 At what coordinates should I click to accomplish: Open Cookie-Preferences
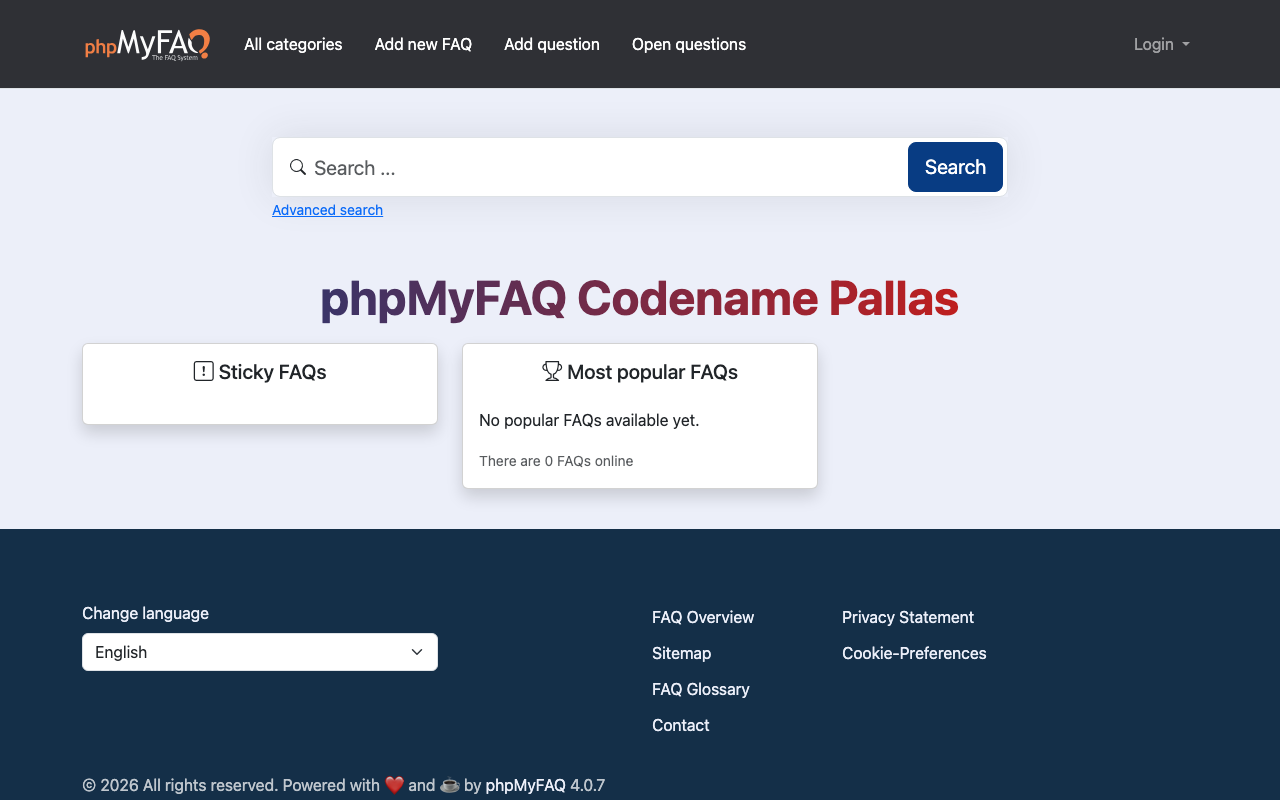click(914, 653)
